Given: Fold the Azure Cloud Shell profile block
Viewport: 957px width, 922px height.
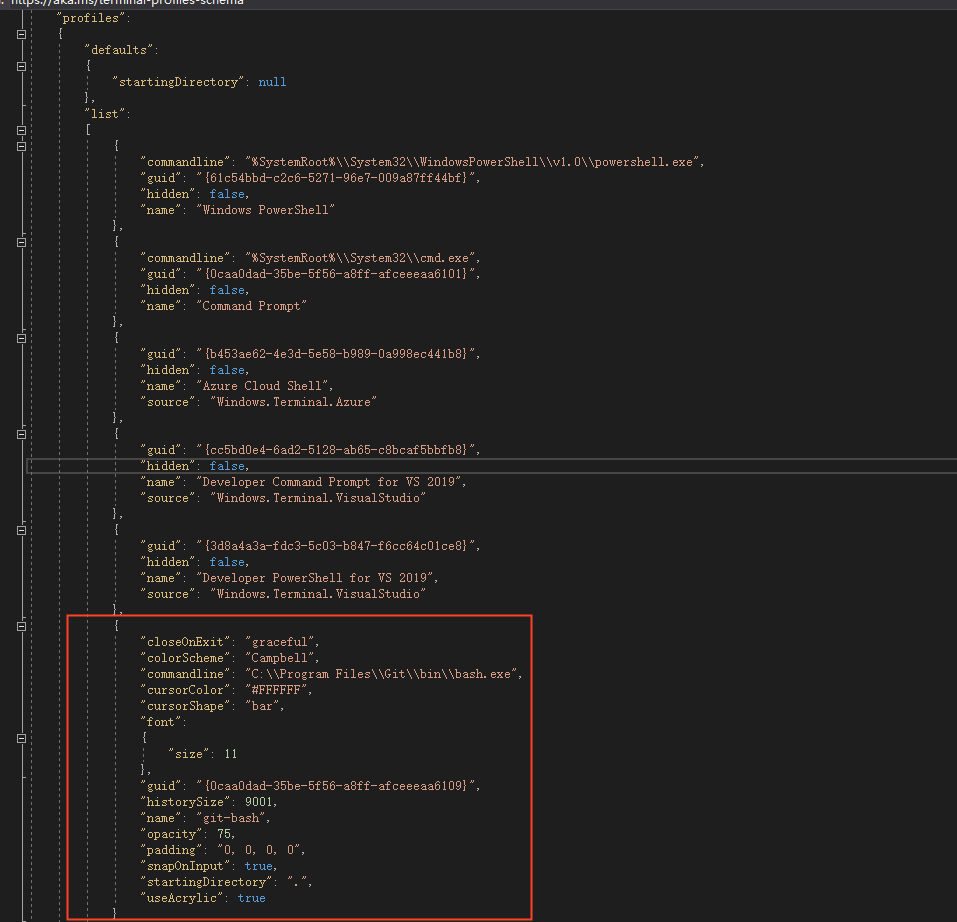Looking at the screenshot, I should coord(21,338).
